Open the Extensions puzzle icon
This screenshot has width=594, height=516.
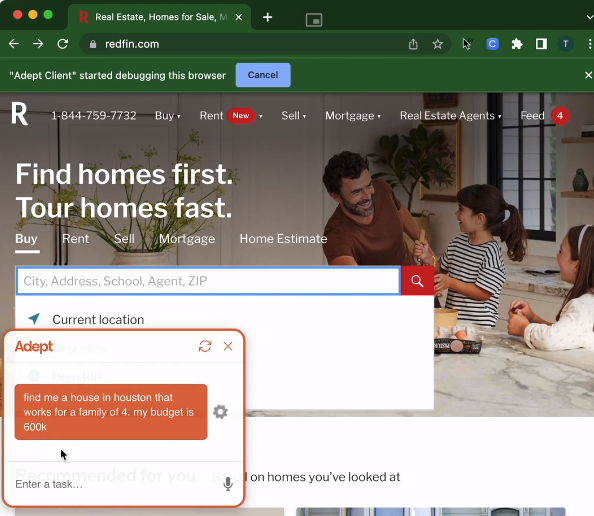point(517,44)
